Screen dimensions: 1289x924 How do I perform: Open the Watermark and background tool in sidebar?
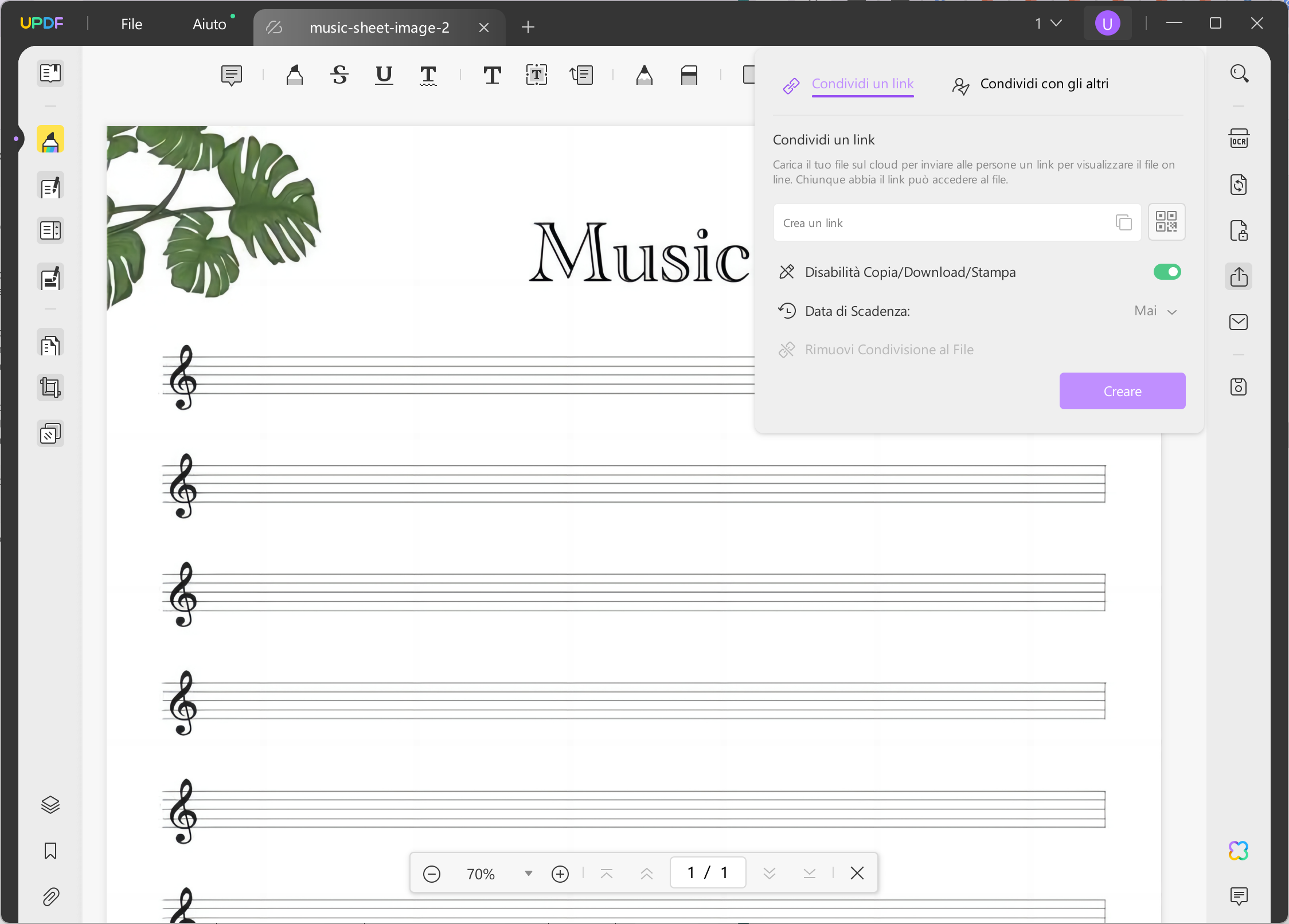pos(50,434)
